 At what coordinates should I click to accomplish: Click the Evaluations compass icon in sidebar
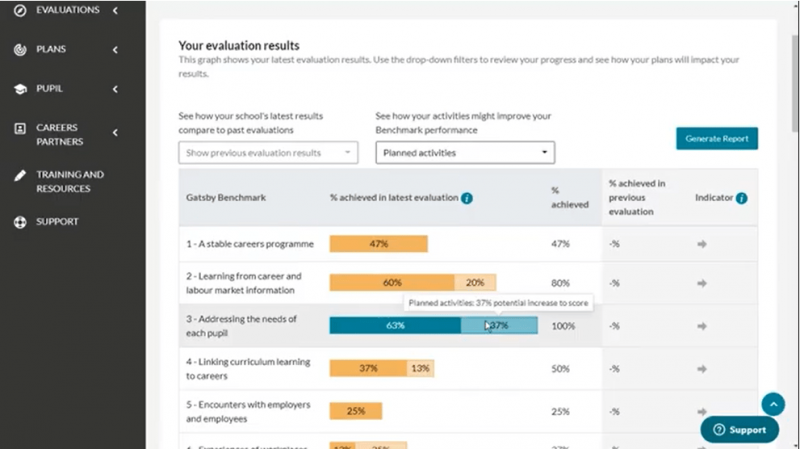[x=20, y=10]
